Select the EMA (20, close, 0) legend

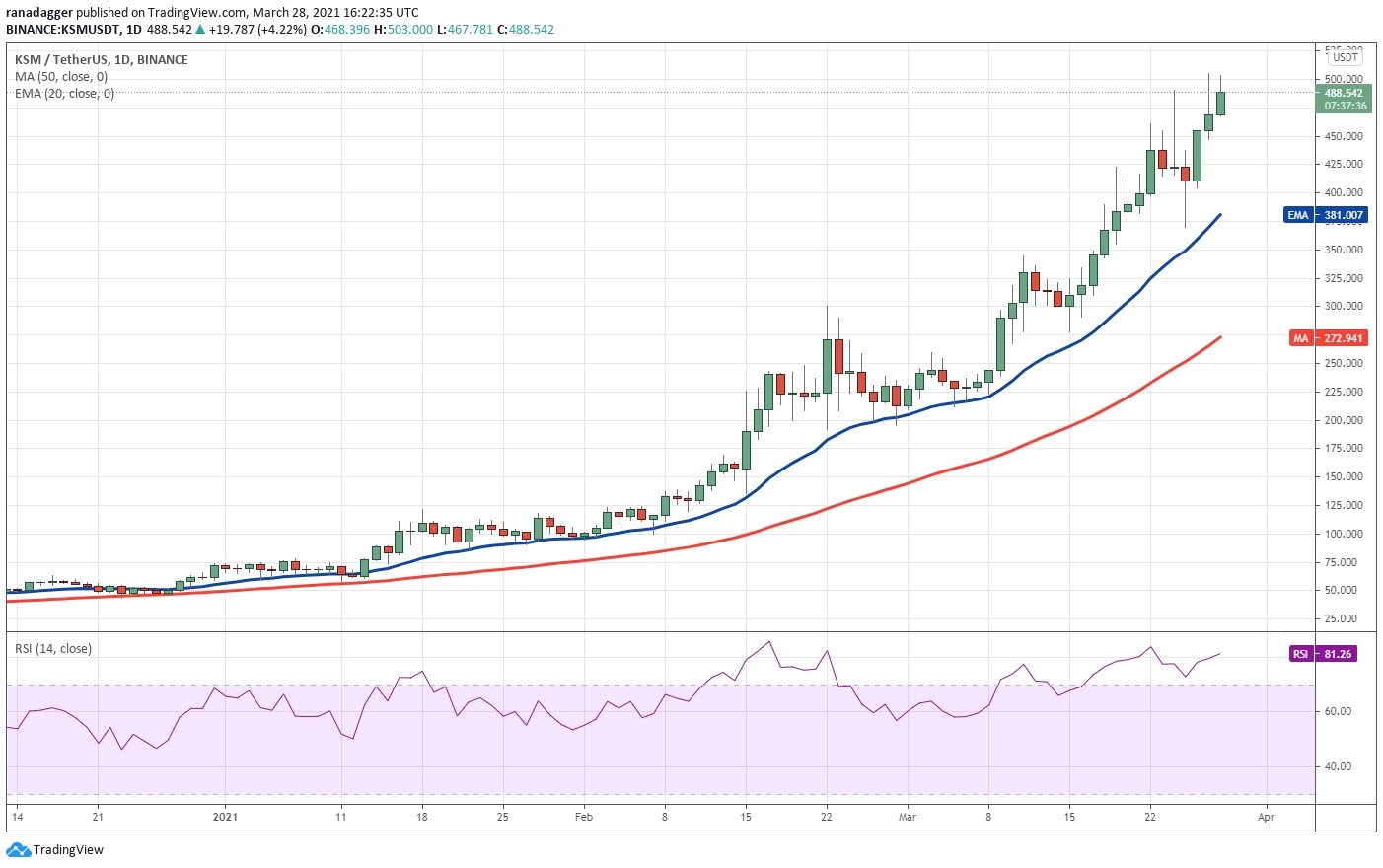click(x=64, y=94)
